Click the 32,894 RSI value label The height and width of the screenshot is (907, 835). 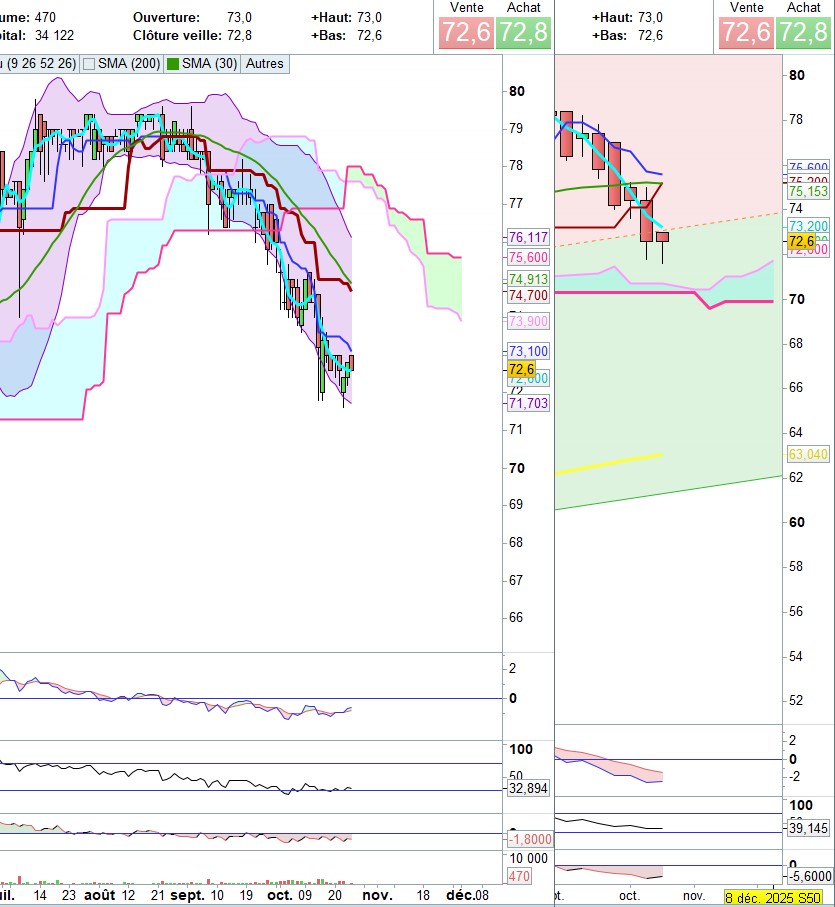coord(528,788)
